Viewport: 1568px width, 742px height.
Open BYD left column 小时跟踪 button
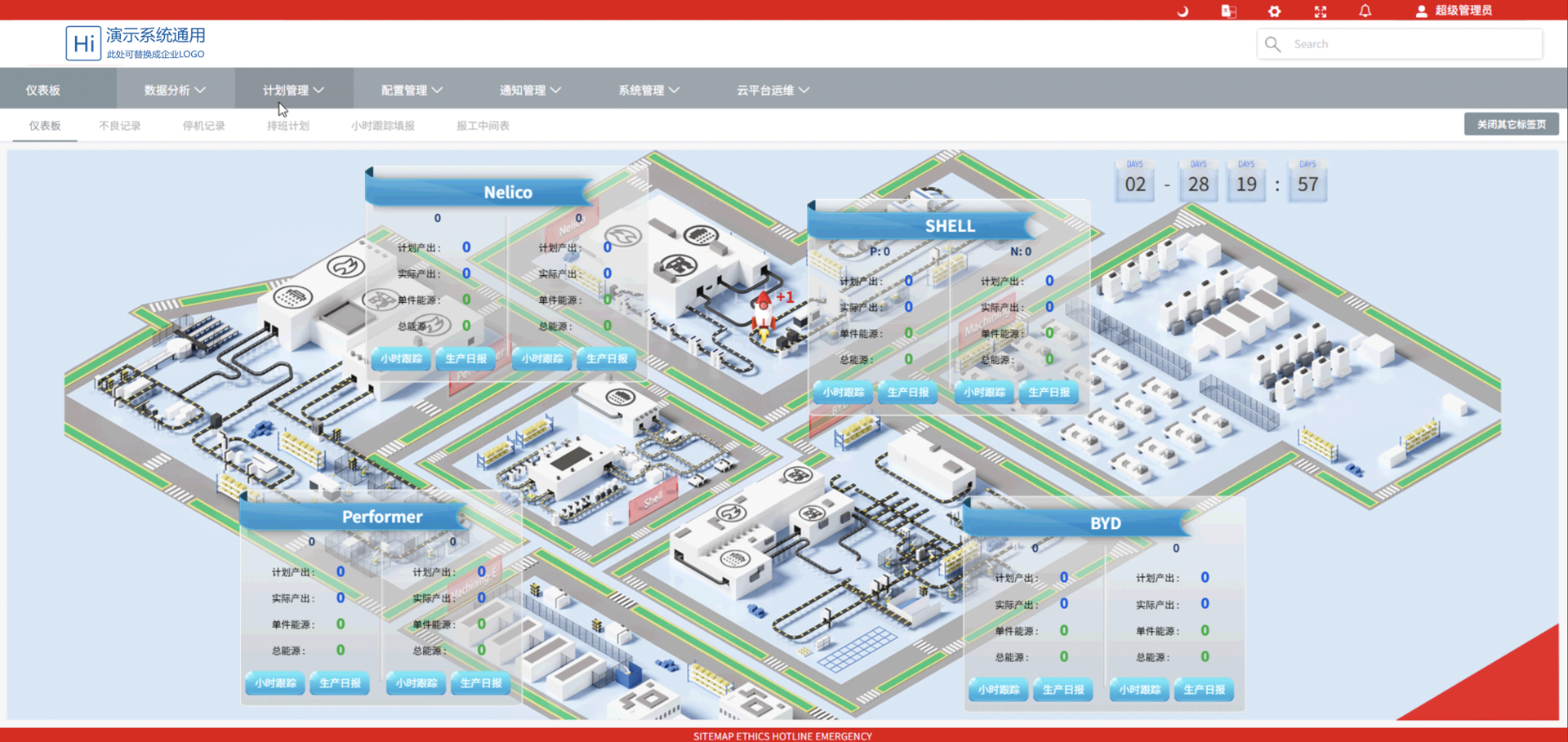(x=999, y=690)
